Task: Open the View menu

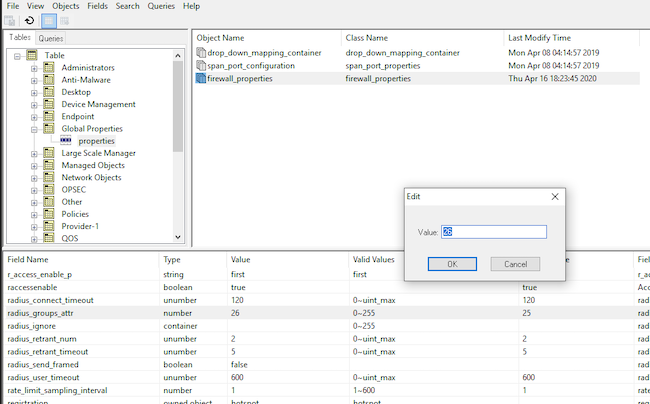Action: (35, 6)
